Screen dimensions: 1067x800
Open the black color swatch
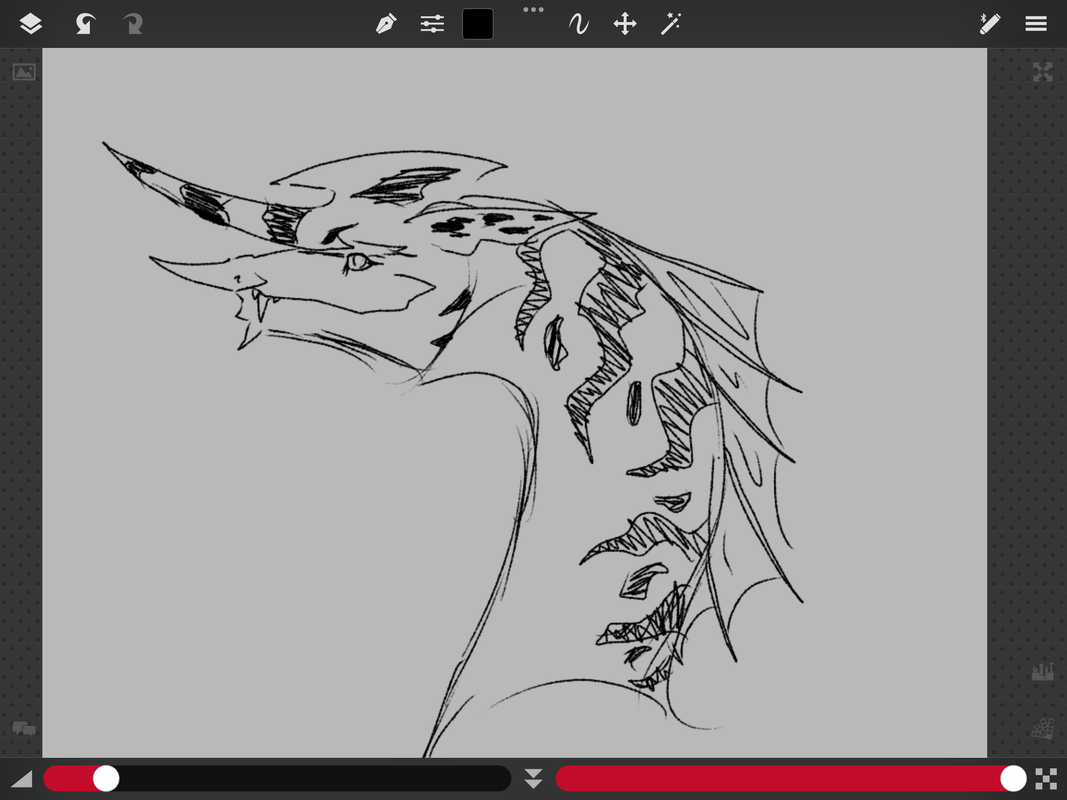[478, 24]
